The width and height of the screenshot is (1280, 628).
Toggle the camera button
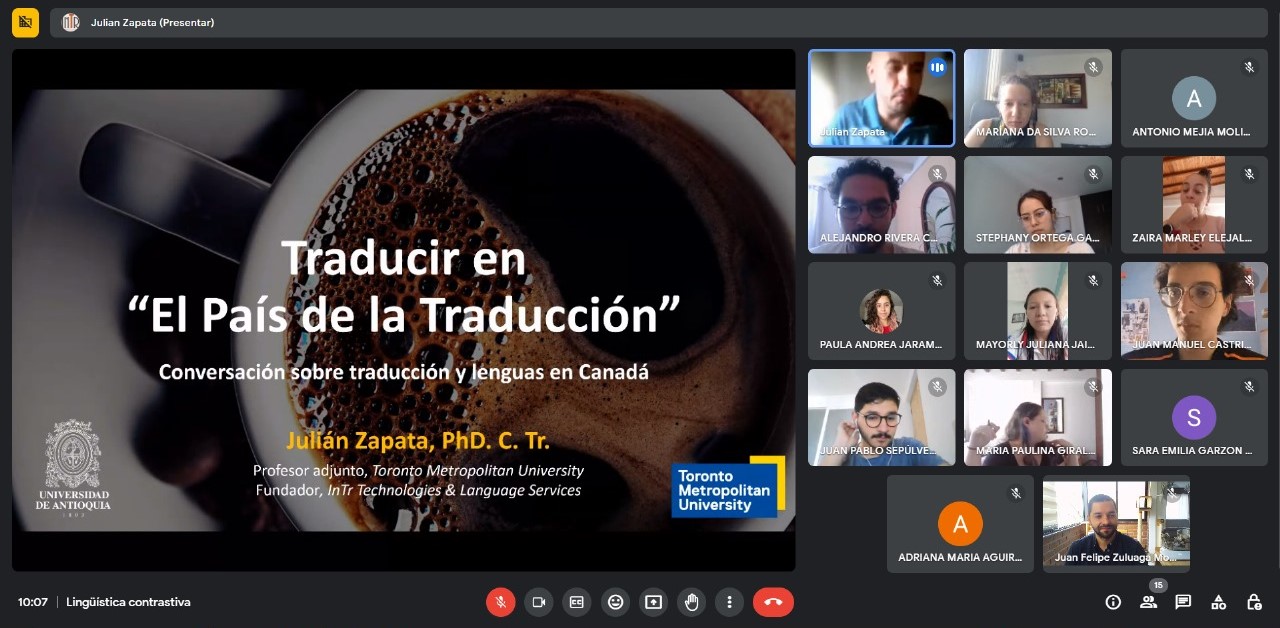[538, 602]
